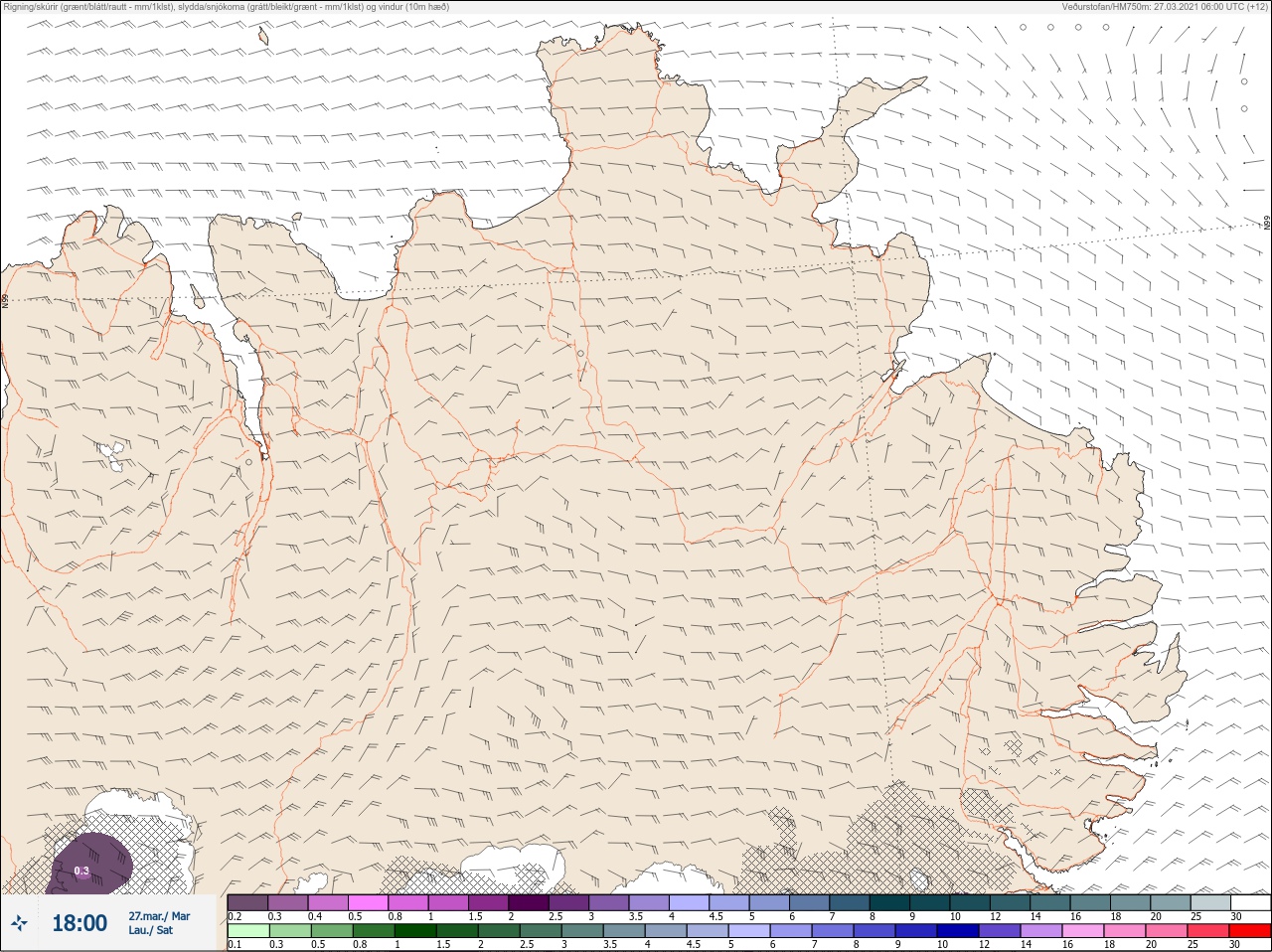Viewport: 1272px width, 952px height.
Task: Select the white swatch ending the purple-scale row
Action: coord(1250,902)
